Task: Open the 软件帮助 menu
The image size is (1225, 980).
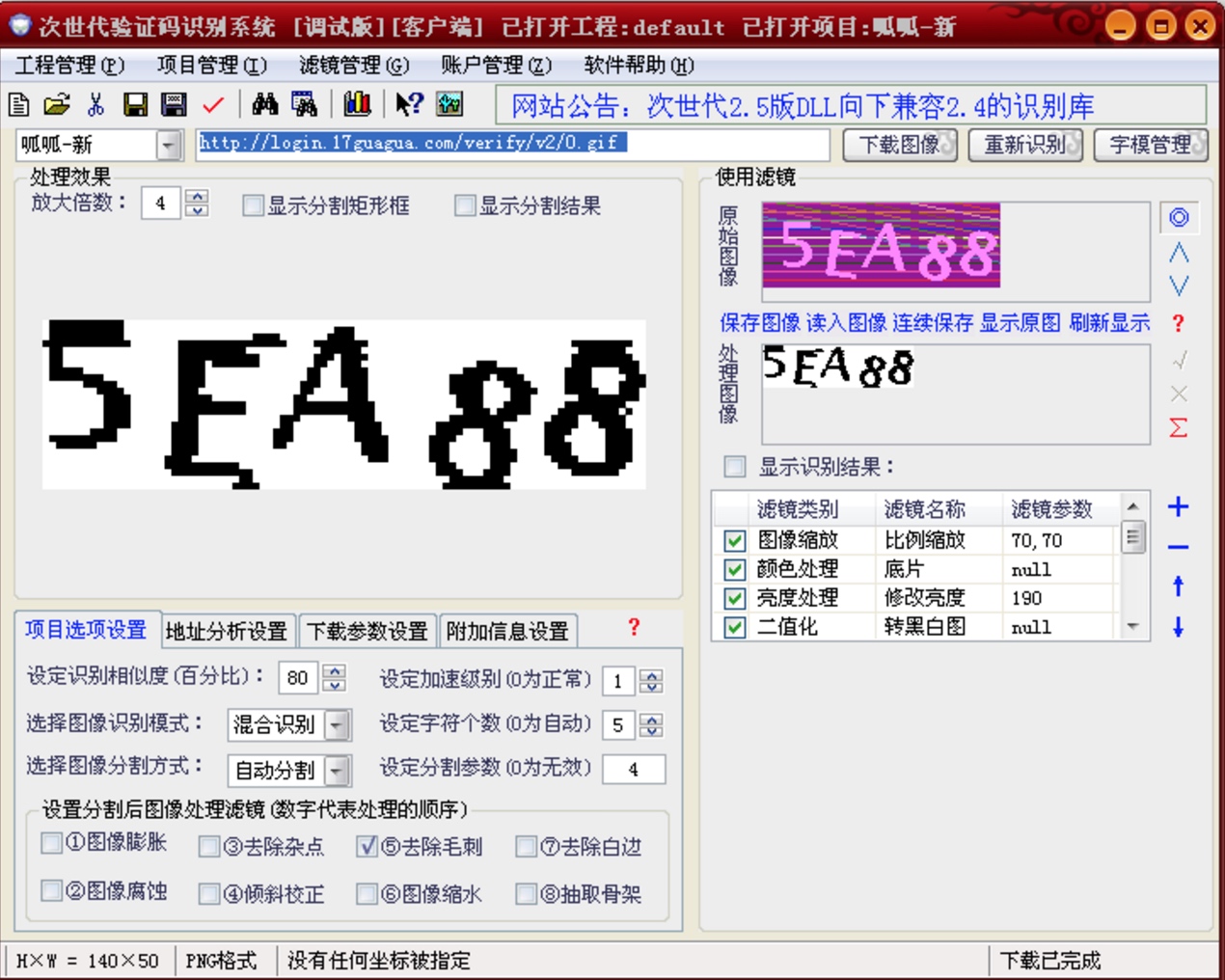Action: pos(639,66)
